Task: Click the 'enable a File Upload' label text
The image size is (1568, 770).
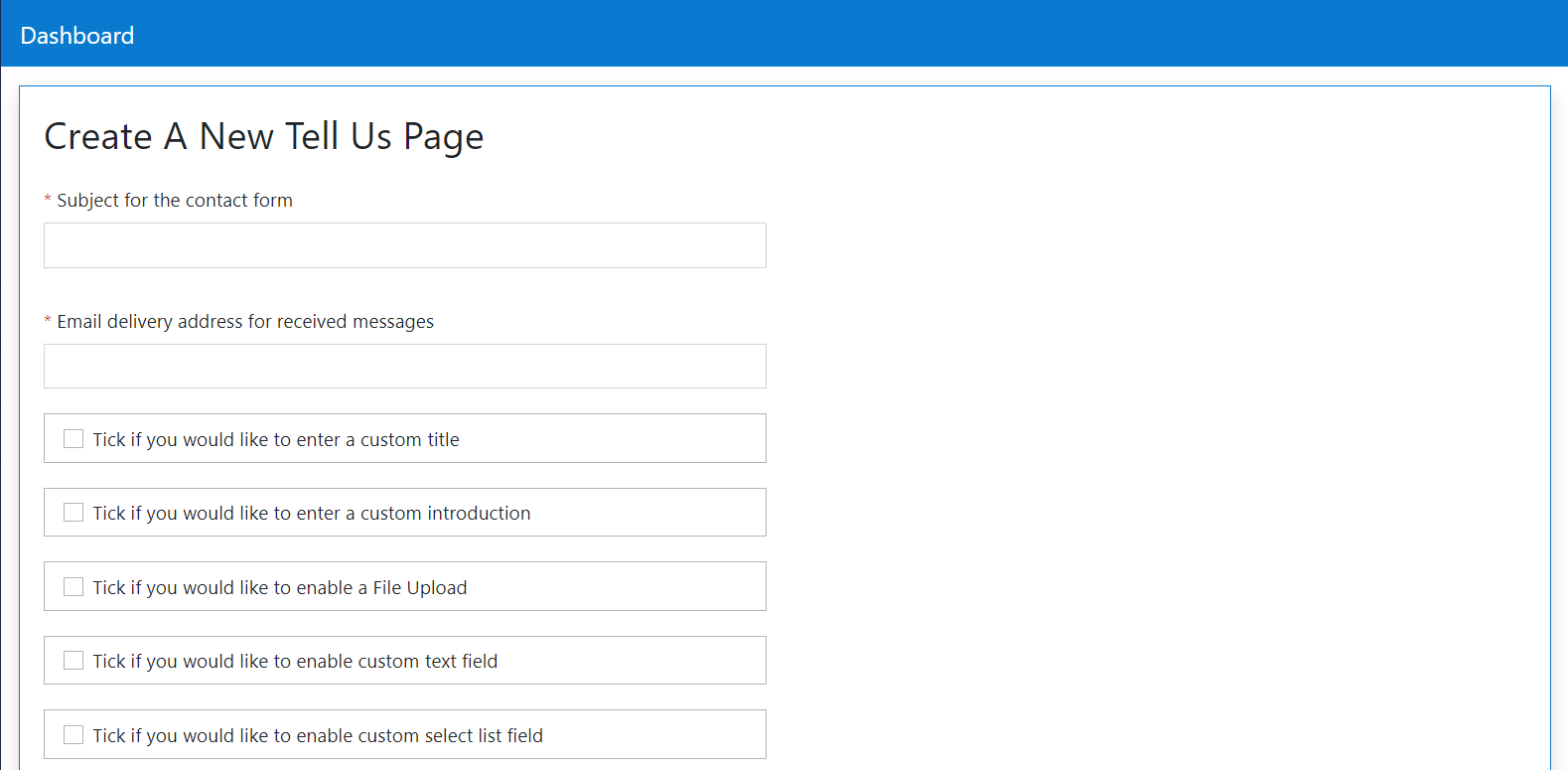Action: 280,588
